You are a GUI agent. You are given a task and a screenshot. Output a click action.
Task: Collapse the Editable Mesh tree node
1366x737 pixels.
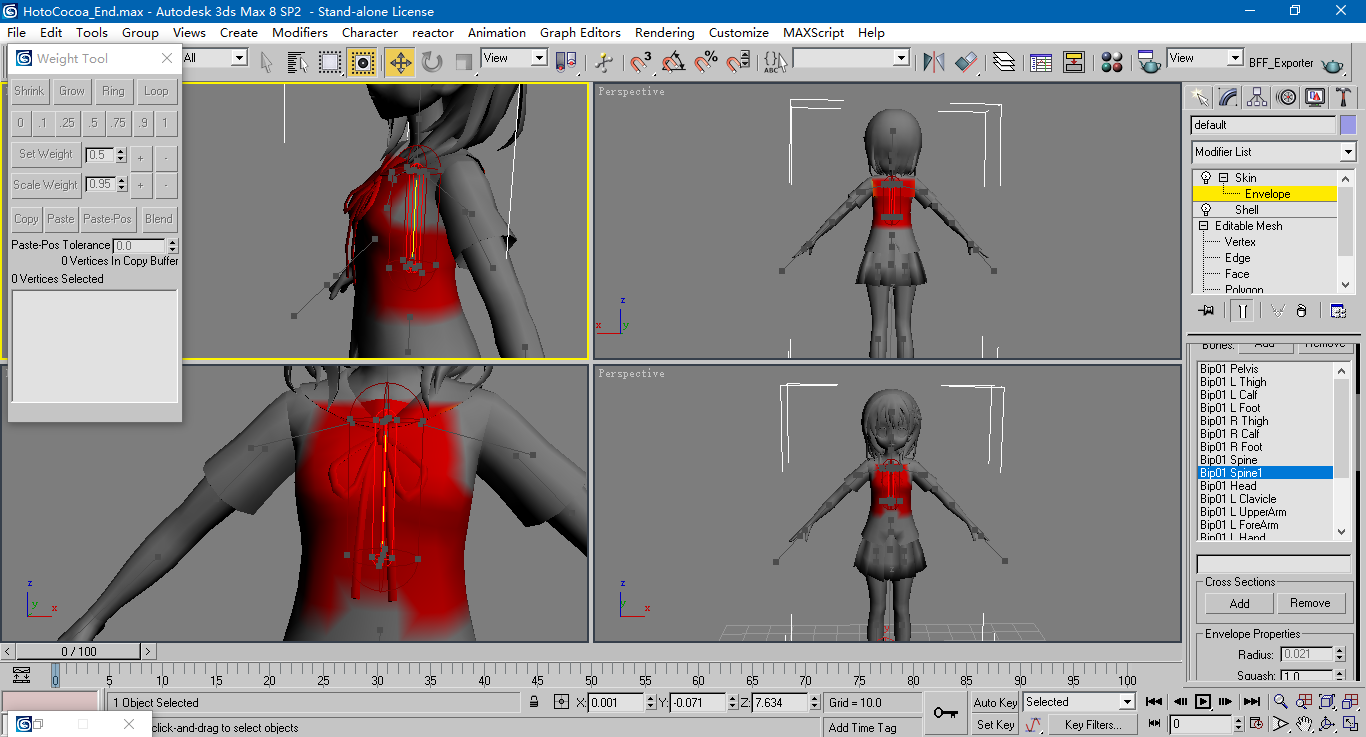(1204, 226)
